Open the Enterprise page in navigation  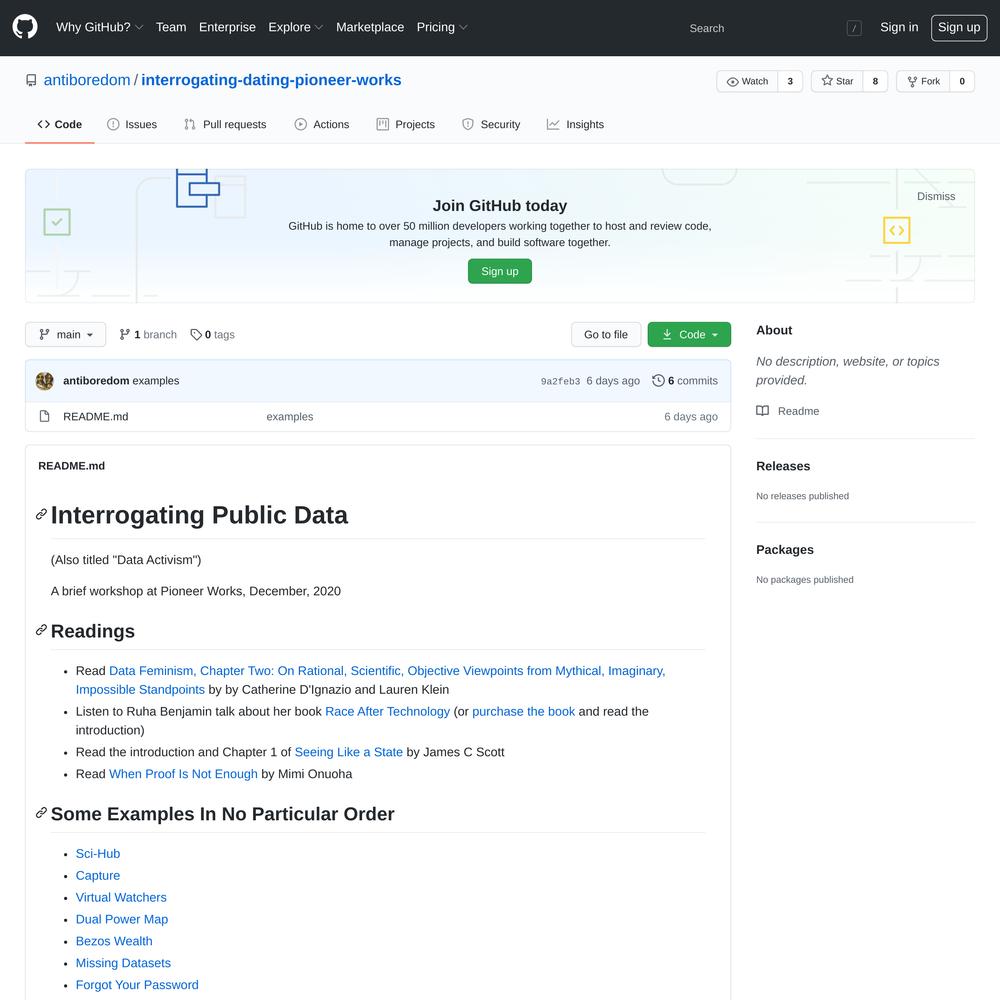[x=227, y=27]
